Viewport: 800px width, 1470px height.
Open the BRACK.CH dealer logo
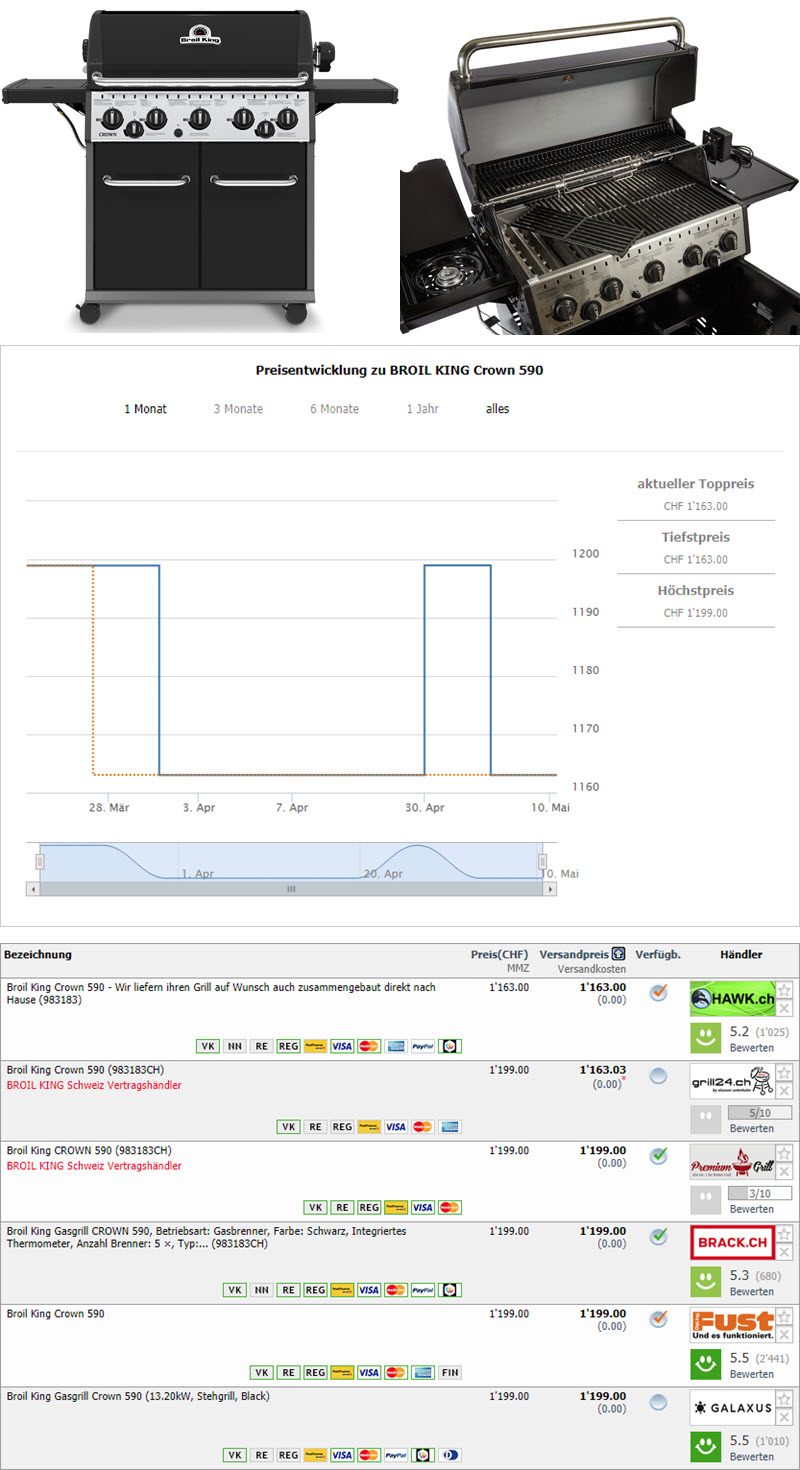[731, 1242]
